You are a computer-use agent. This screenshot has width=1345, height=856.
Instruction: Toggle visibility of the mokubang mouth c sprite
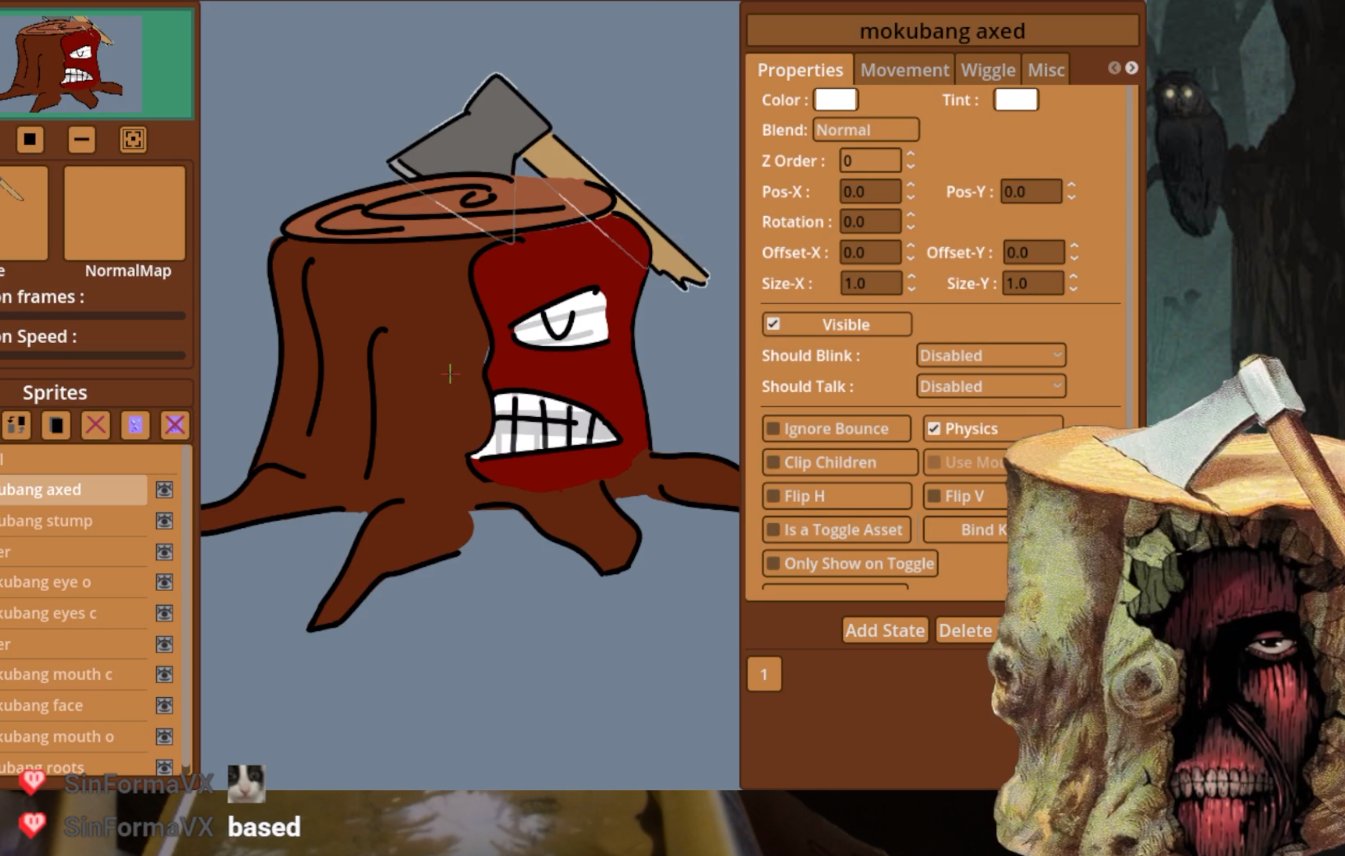(x=164, y=675)
